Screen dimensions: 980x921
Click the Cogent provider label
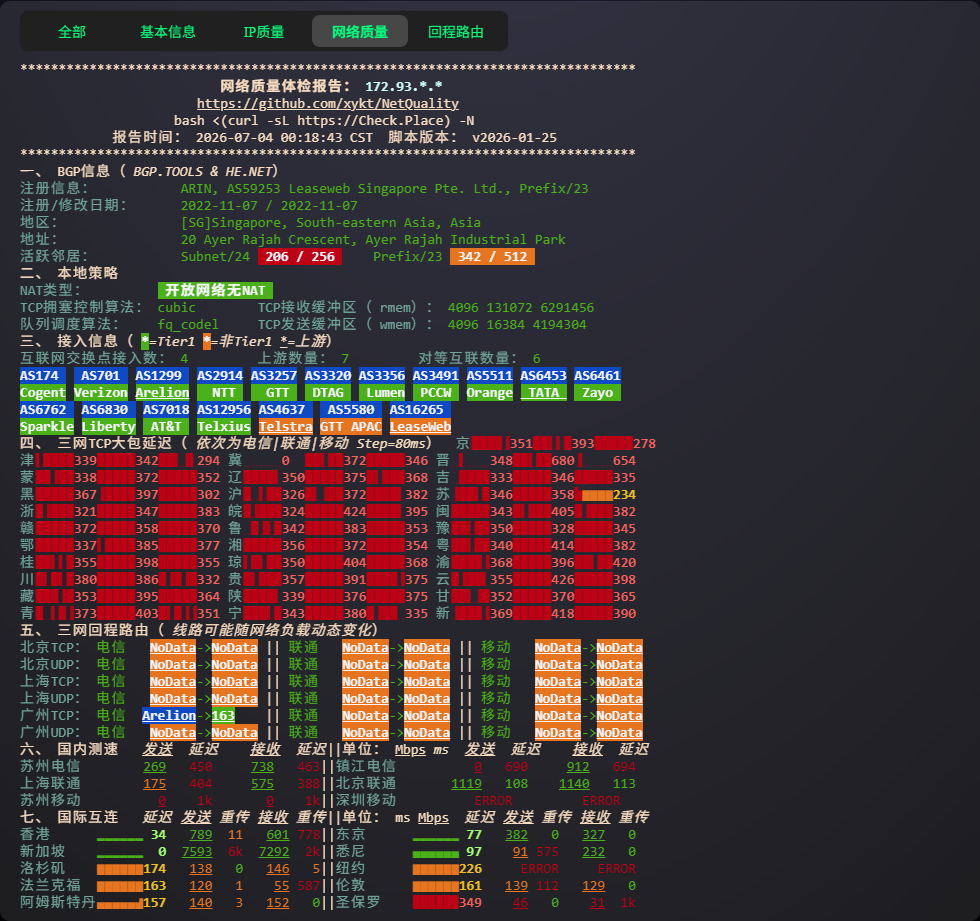pyautogui.click(x=42, y=392)
